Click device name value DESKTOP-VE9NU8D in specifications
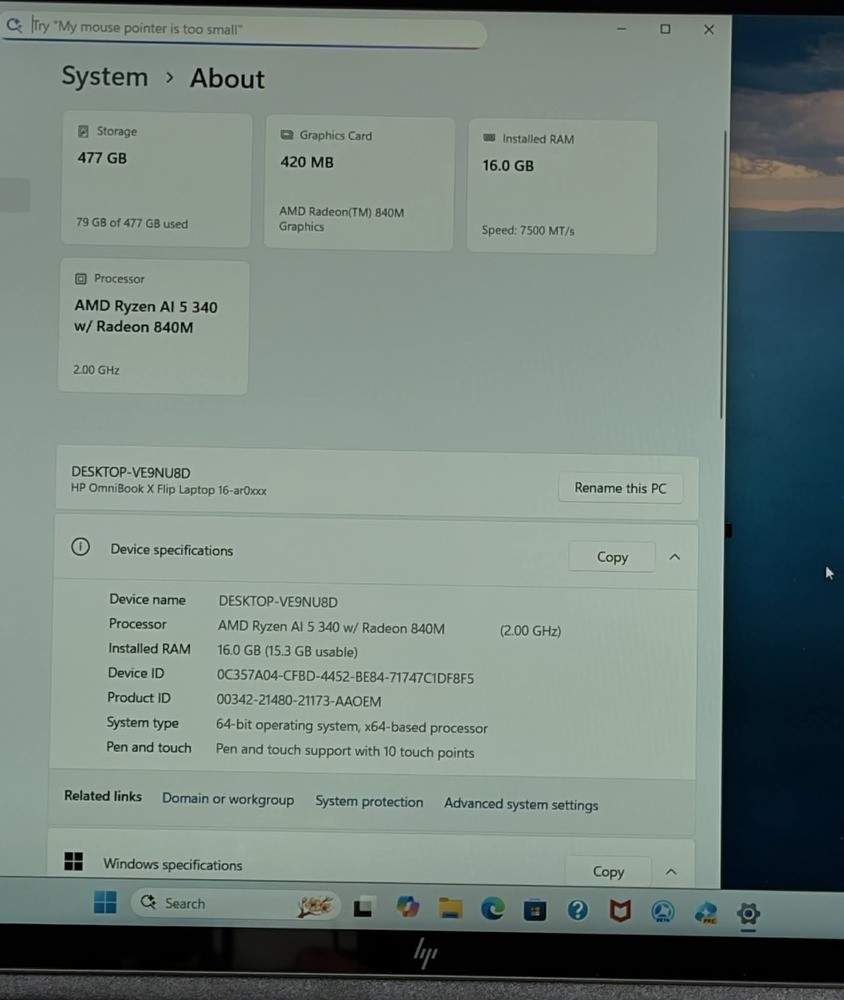This screenshot has width=844, height=1000. tap(278, 602)
